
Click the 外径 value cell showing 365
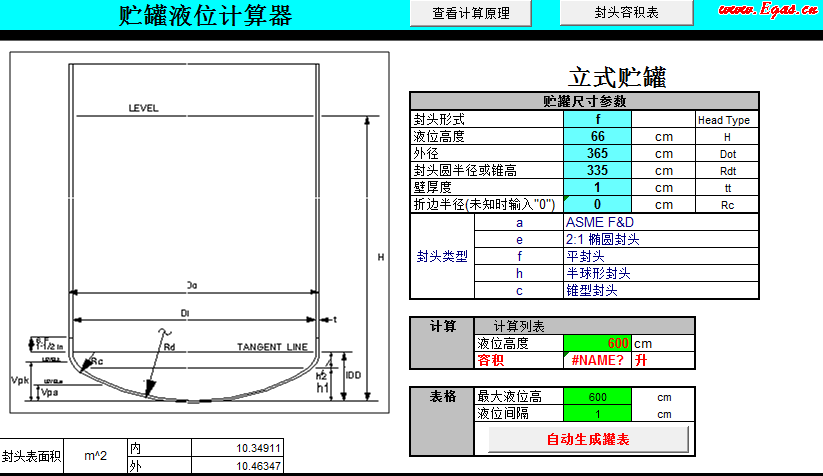pos(597,153)
